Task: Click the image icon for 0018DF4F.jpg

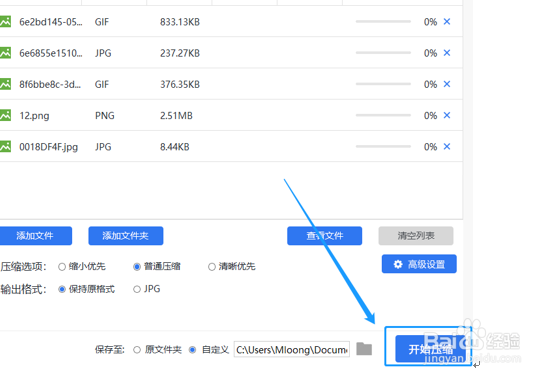Action: point(5,146)
